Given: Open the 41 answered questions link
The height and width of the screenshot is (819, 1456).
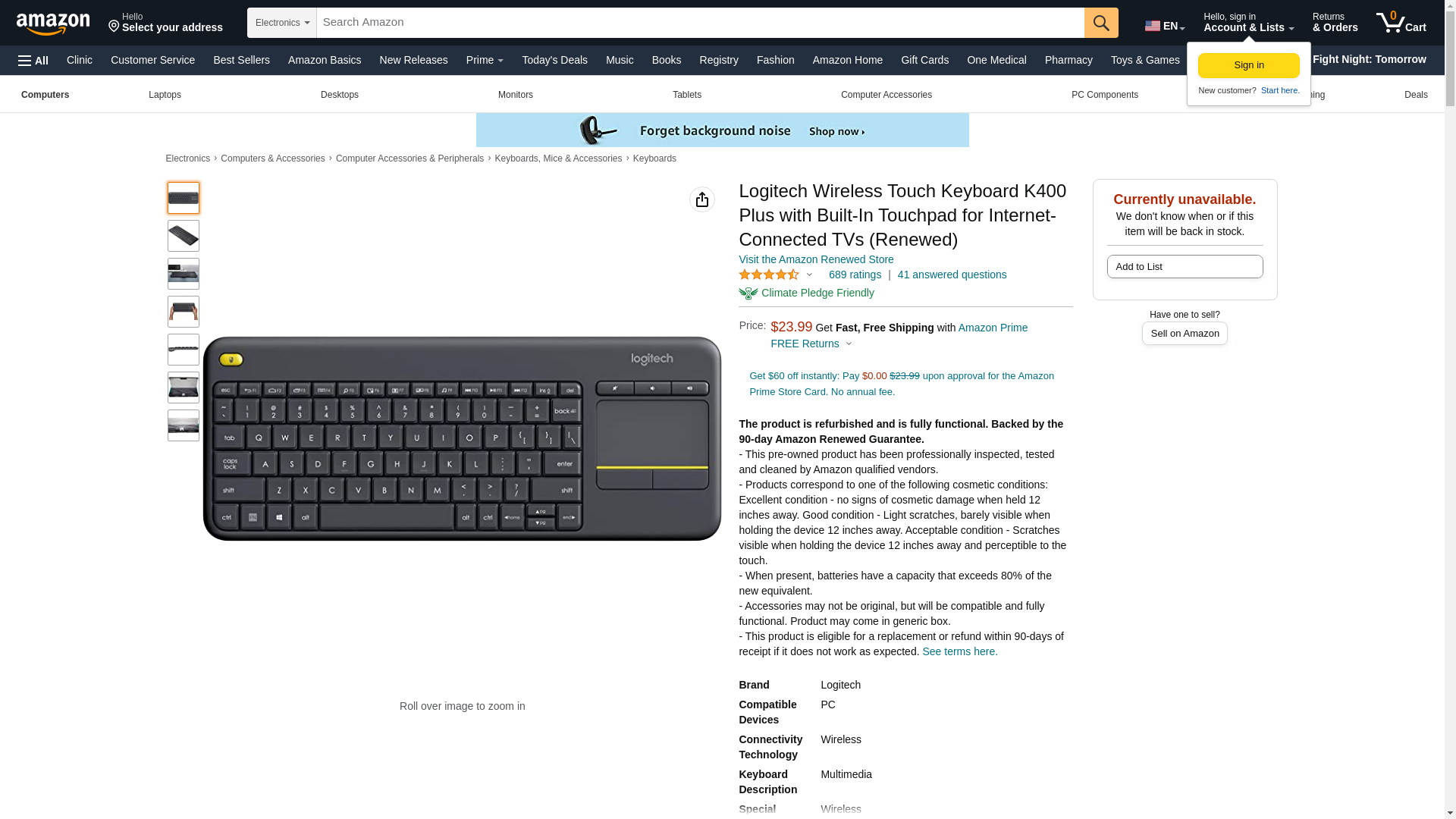Looking at the screenshot, I should coord(952,275).
